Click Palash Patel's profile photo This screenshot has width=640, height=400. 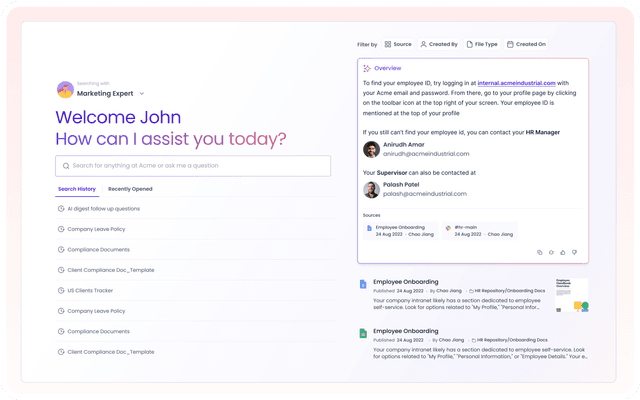(x=371, y=190)
